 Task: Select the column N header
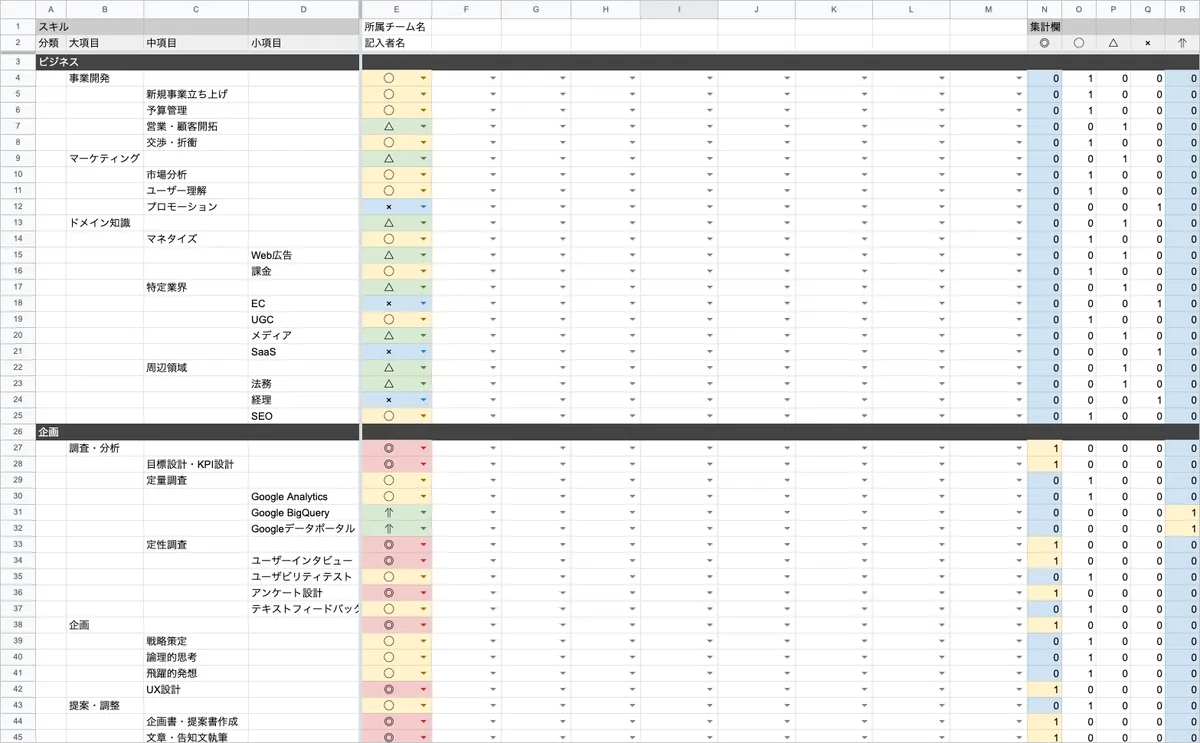[1044, 9]
